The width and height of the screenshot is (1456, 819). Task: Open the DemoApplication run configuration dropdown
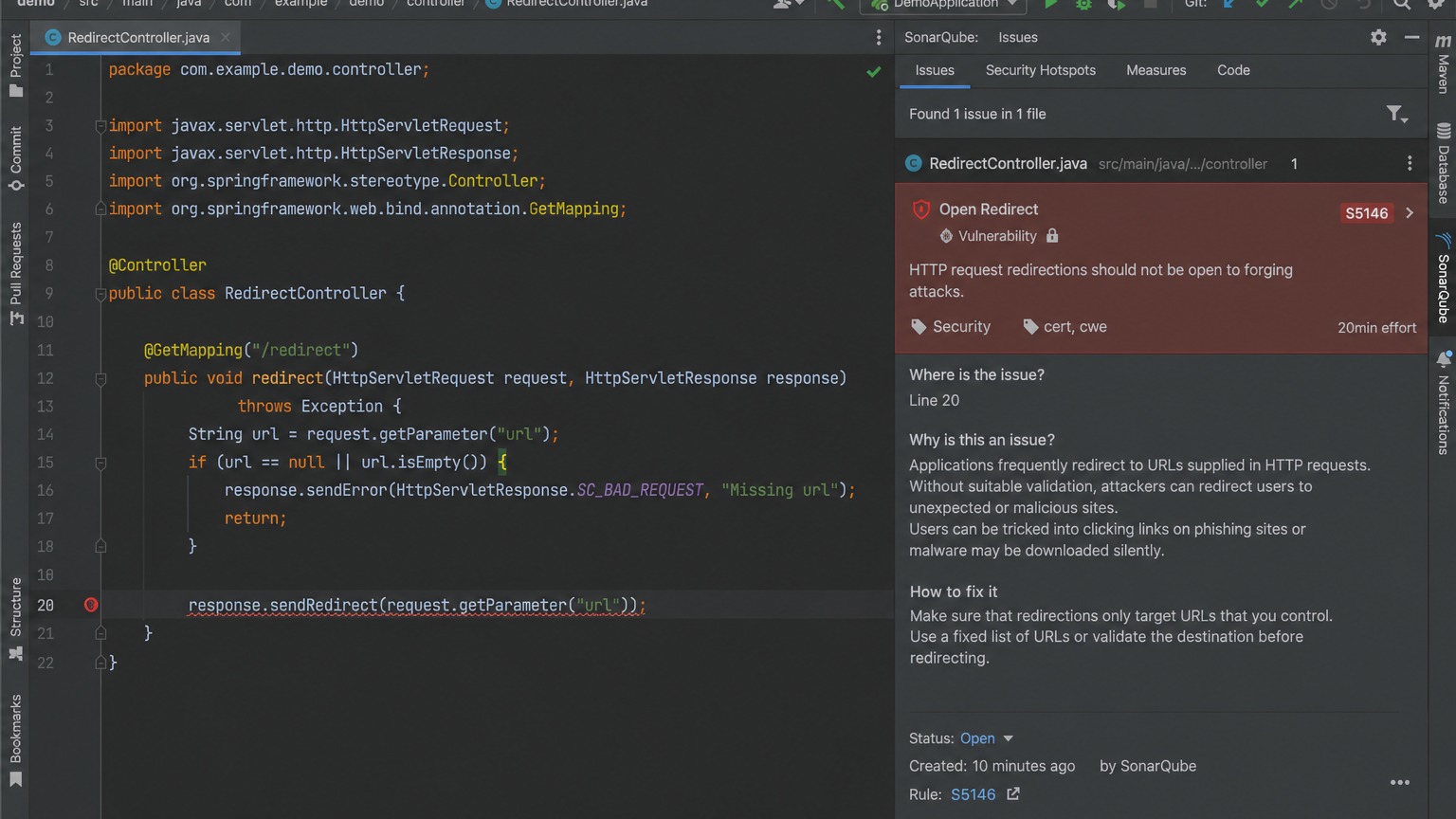click(x=943, y=5)
